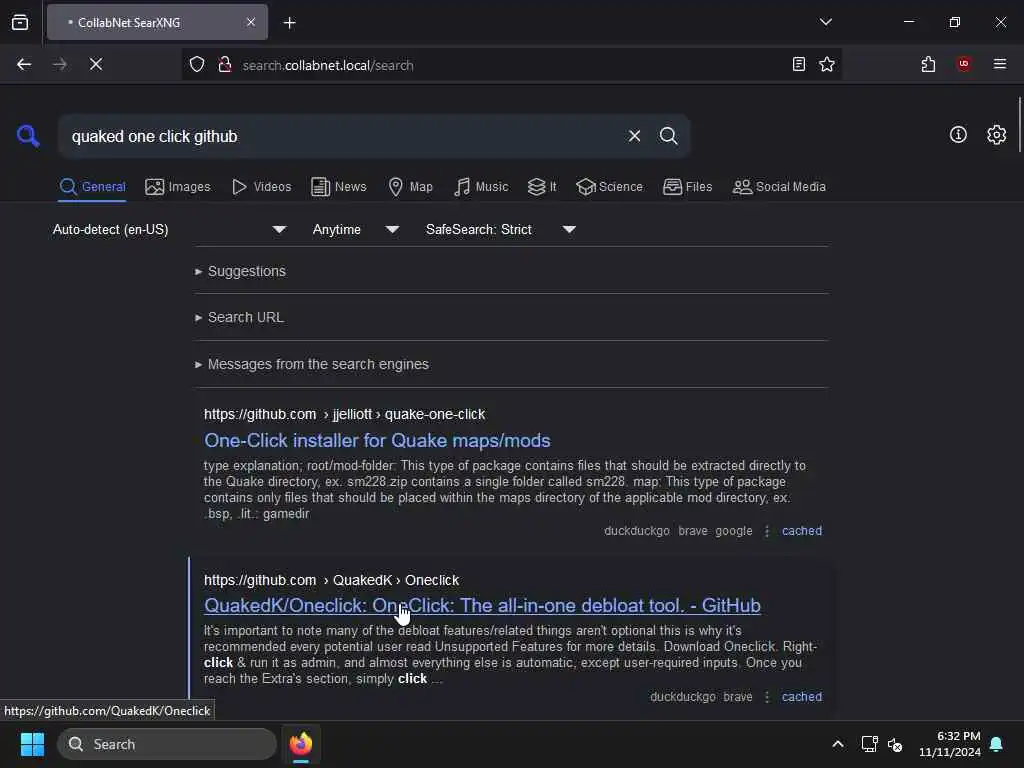Open notifications bell icon
Screen dimensions: 1024x768
coord(996,744)
